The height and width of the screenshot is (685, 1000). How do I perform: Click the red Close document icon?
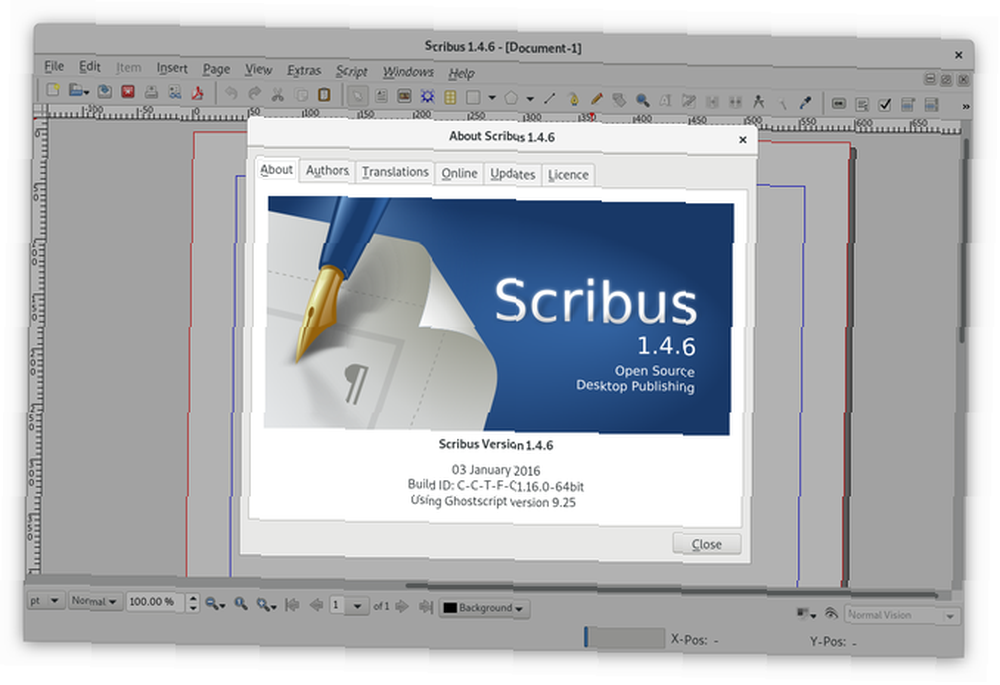(128, 91)
